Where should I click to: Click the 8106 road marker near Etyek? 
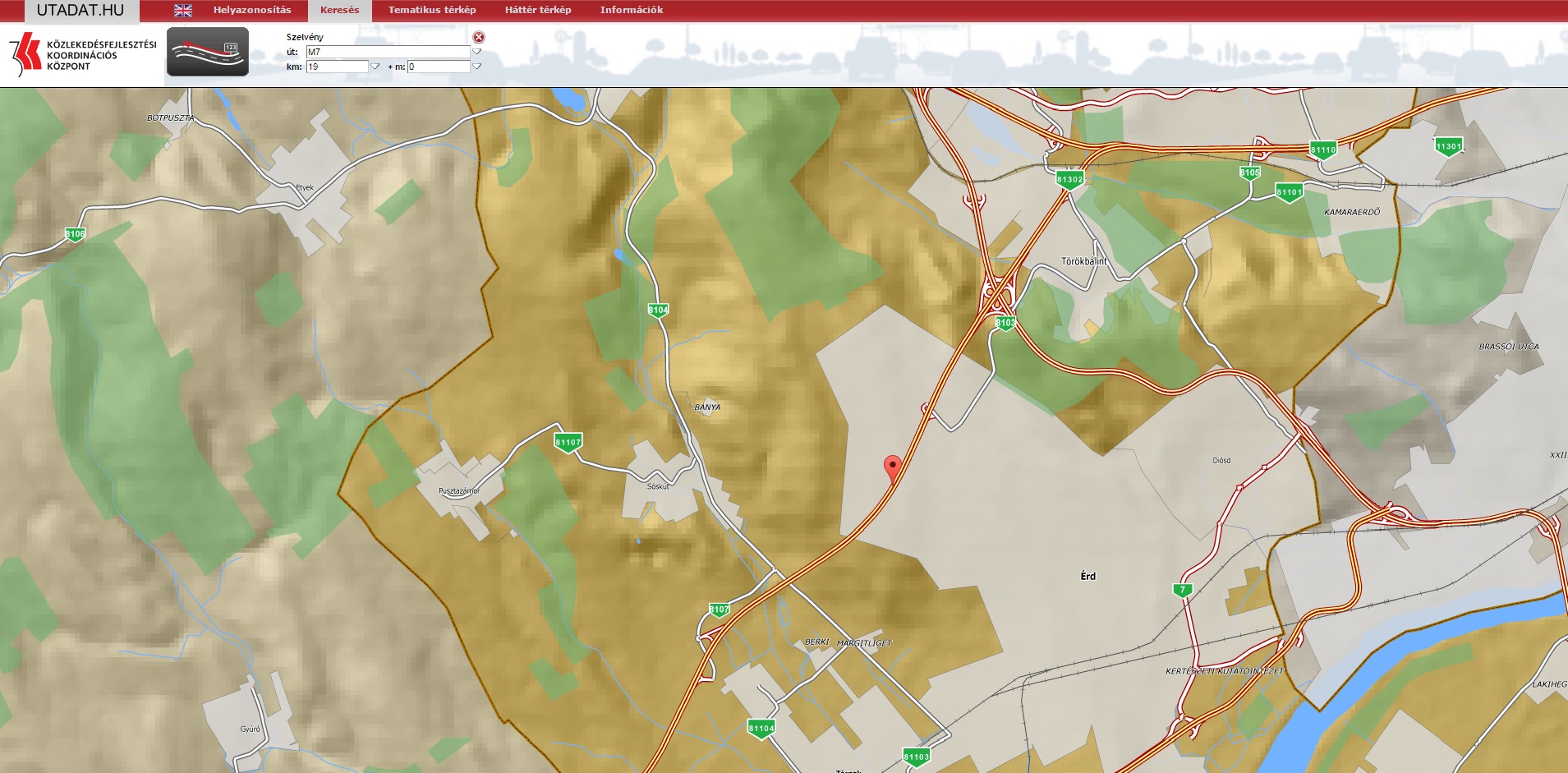(75, 234)
